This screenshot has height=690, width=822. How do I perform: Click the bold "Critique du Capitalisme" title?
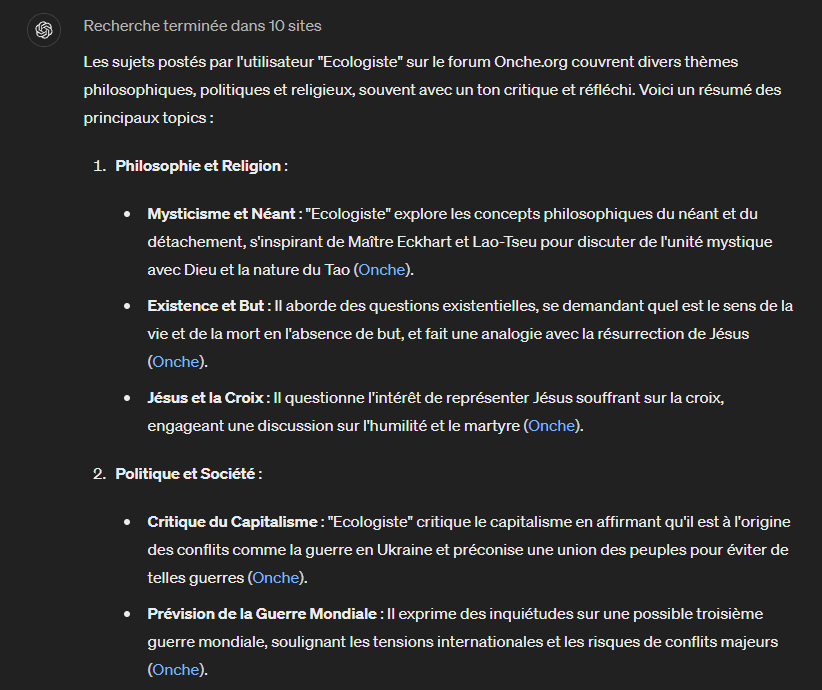pos(233,522)
